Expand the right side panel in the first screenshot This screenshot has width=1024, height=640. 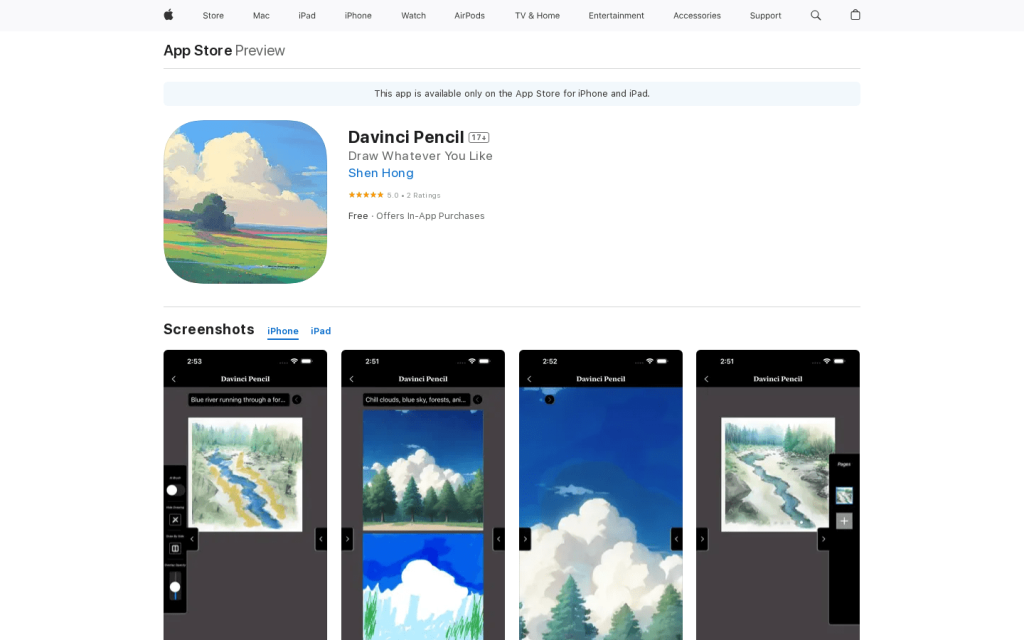click(x=321, y=539)
